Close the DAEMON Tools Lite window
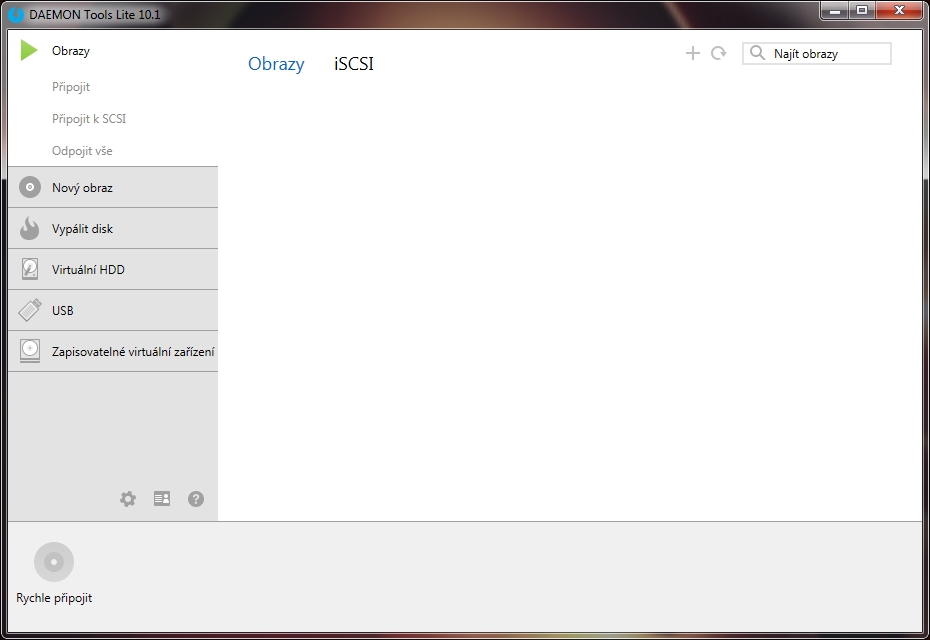930x640 pixels. pyautogui.click(x=899, y=11)
